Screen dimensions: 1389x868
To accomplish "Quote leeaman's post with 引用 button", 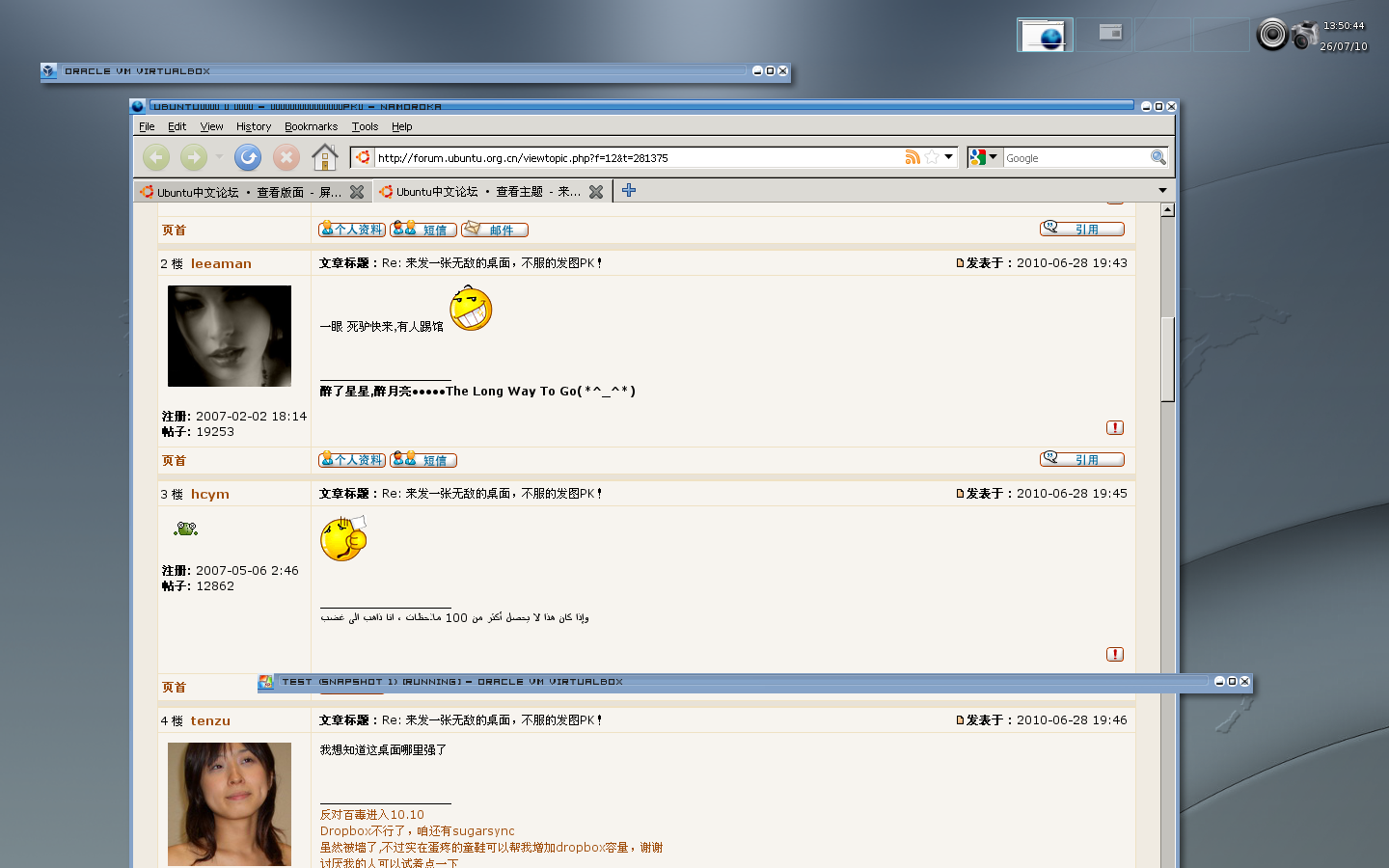I will tap(1082, 459).
